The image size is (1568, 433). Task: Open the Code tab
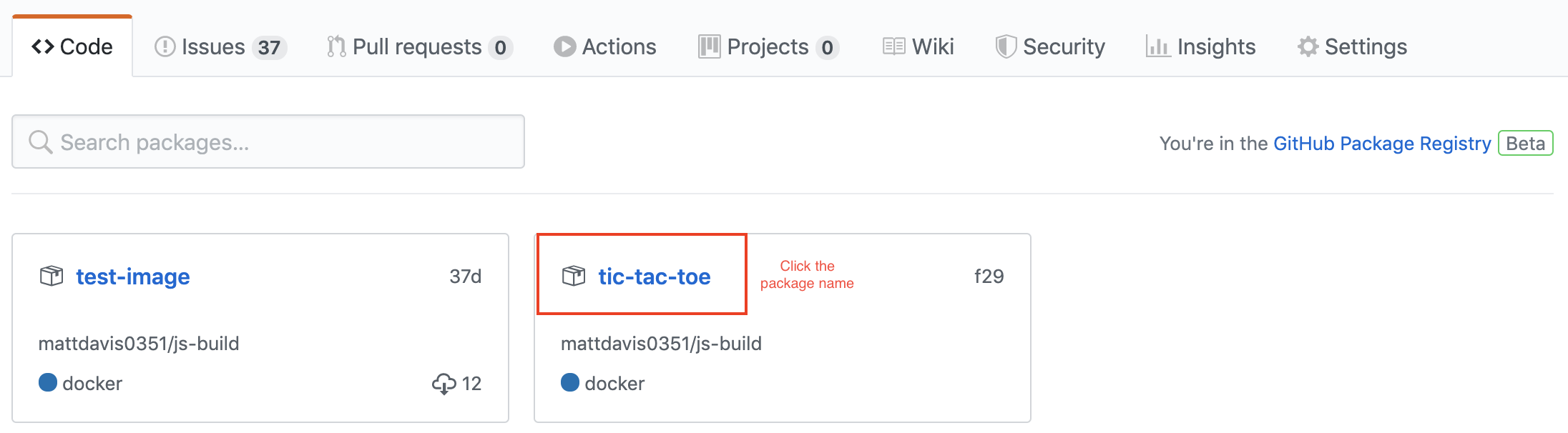coord(72,47)
